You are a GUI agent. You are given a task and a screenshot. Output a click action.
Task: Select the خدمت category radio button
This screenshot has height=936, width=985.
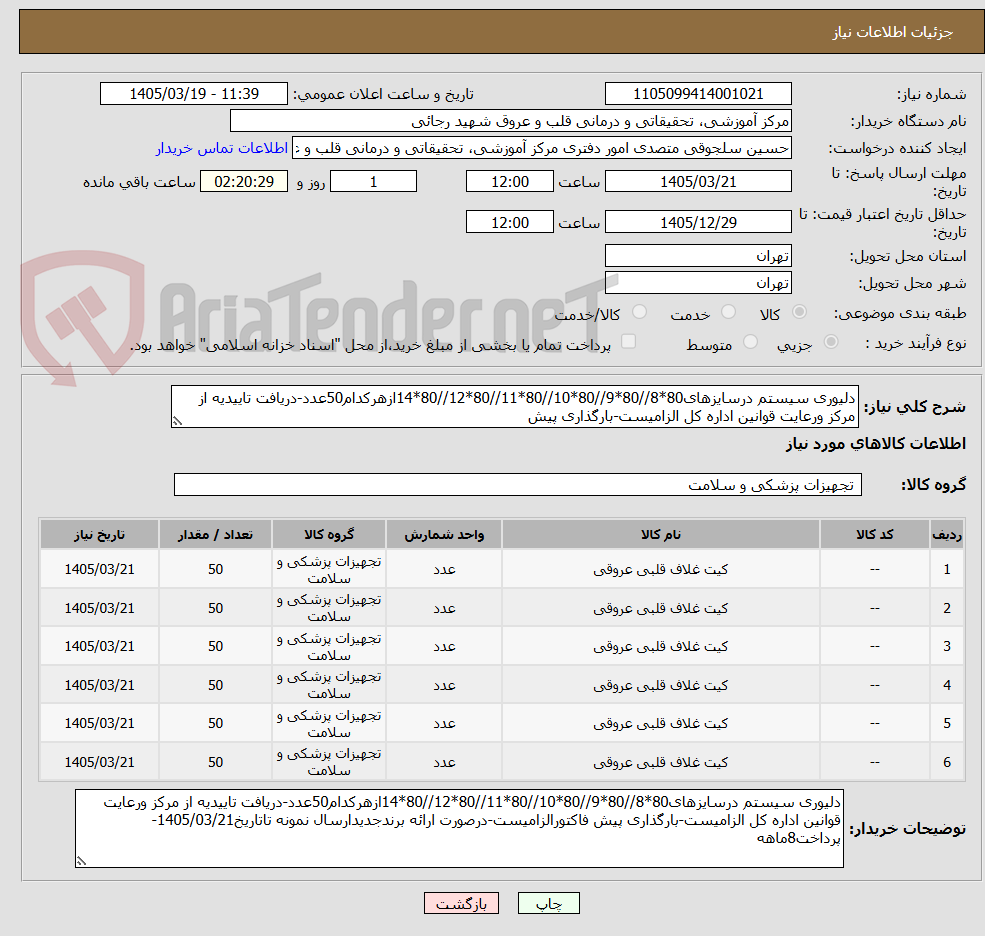tap(729, 312)
